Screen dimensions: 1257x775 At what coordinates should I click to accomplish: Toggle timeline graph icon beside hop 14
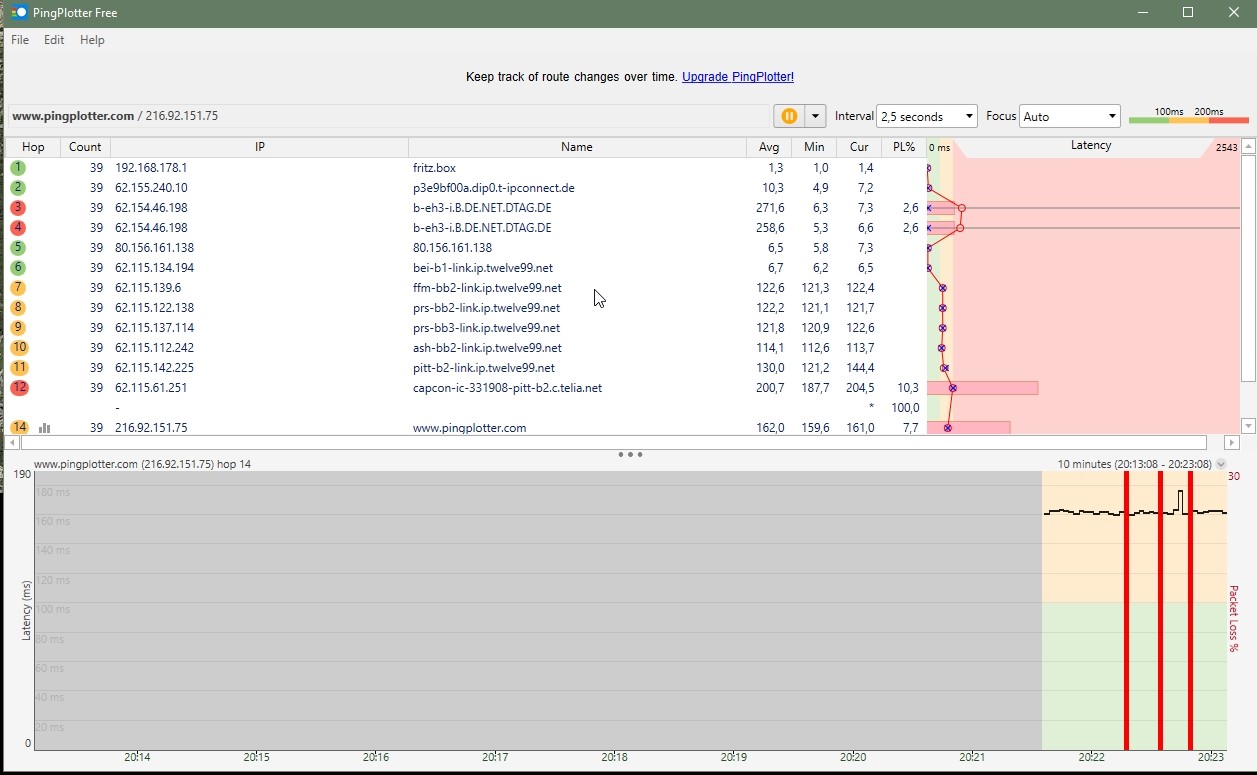pyautogui.click(x=44, y=428)
